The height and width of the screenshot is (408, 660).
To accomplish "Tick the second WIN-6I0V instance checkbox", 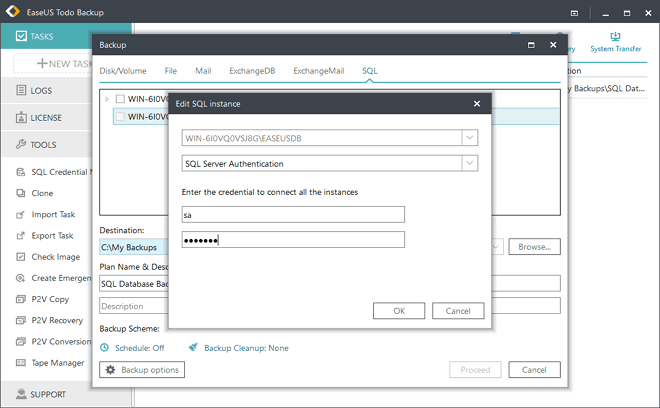I will coord(120,117).
